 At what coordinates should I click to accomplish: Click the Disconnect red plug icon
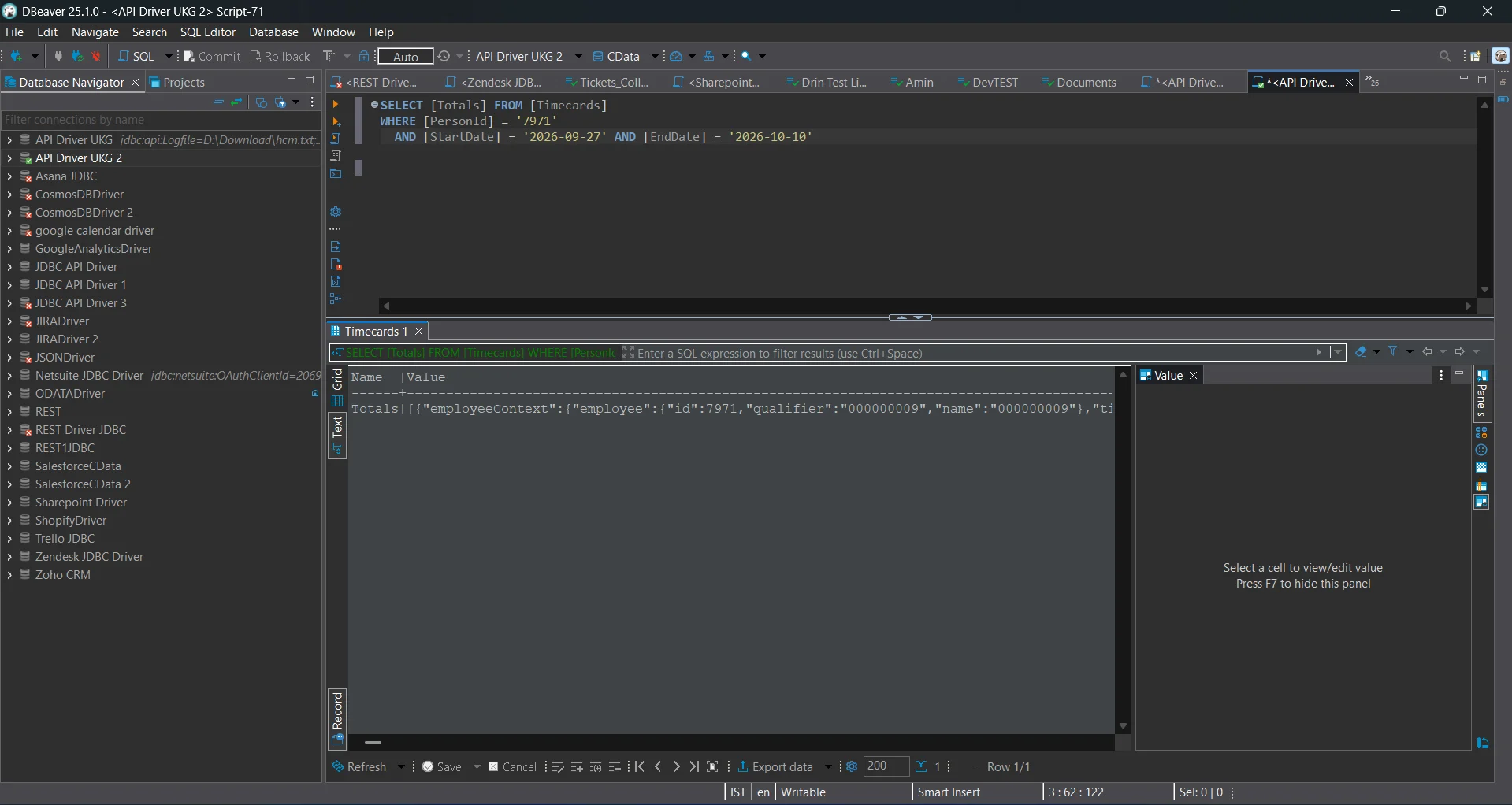(97, 56)
